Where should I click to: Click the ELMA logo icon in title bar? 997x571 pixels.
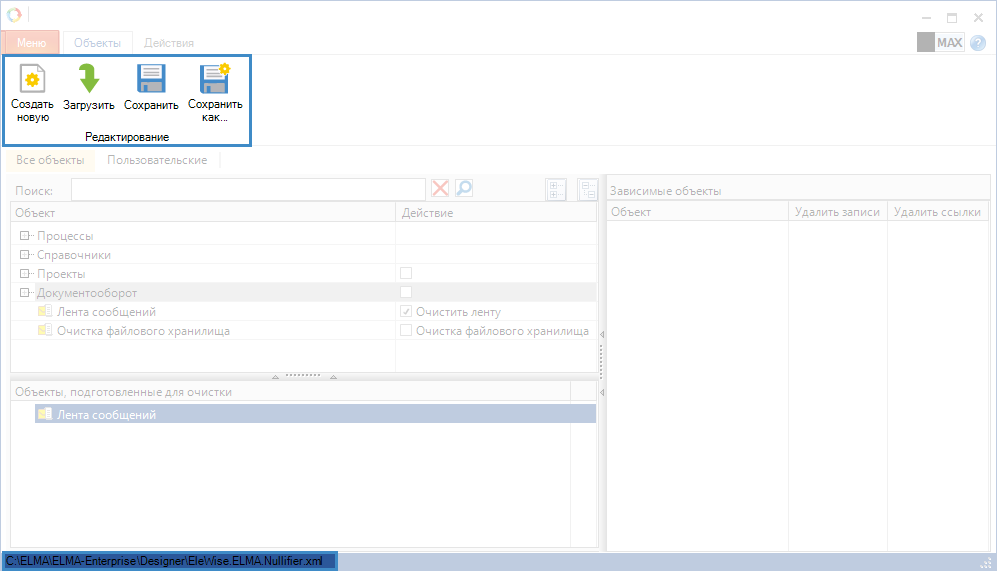14,14
